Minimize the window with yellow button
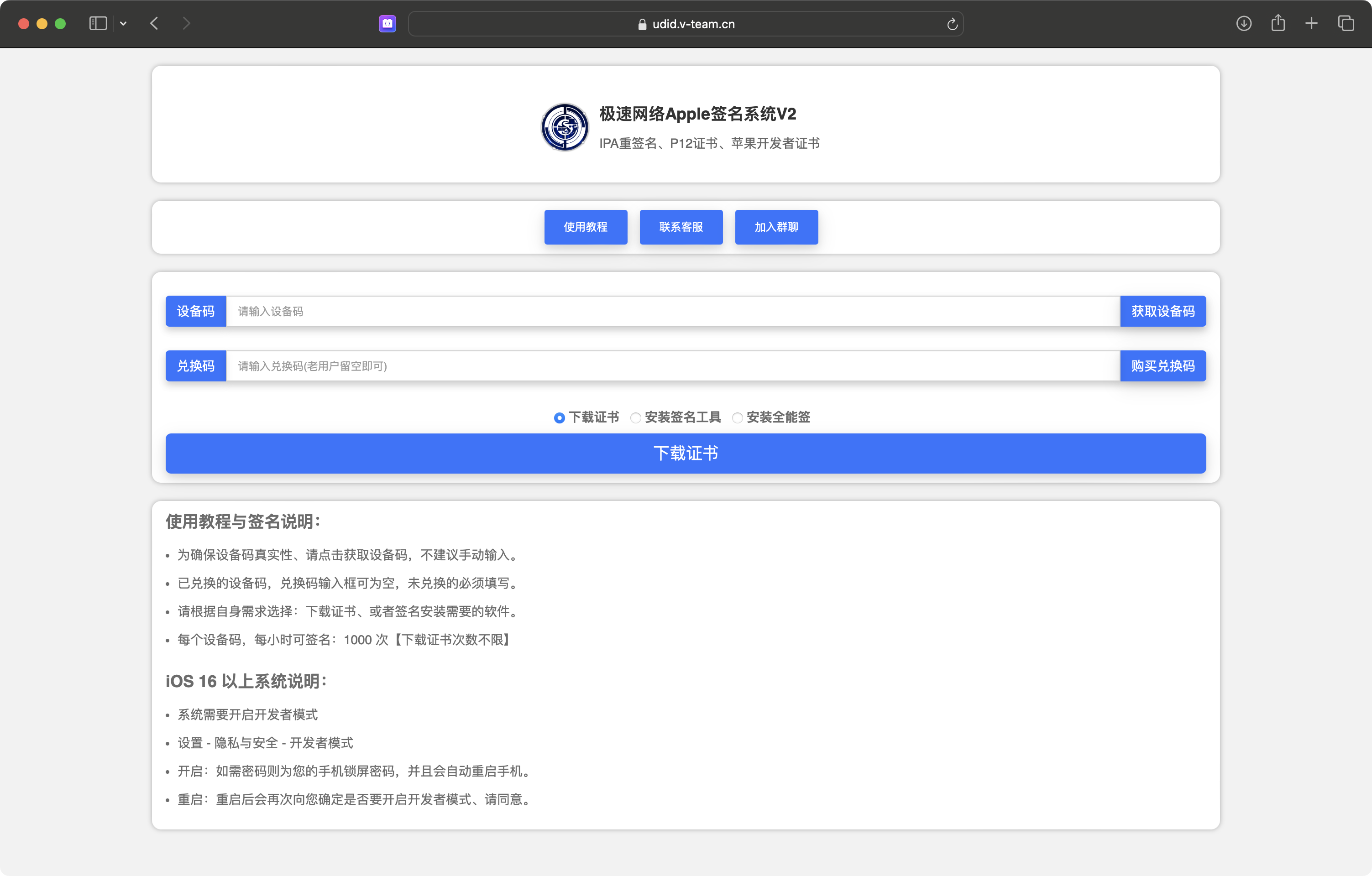 click(x=42, y=24)
